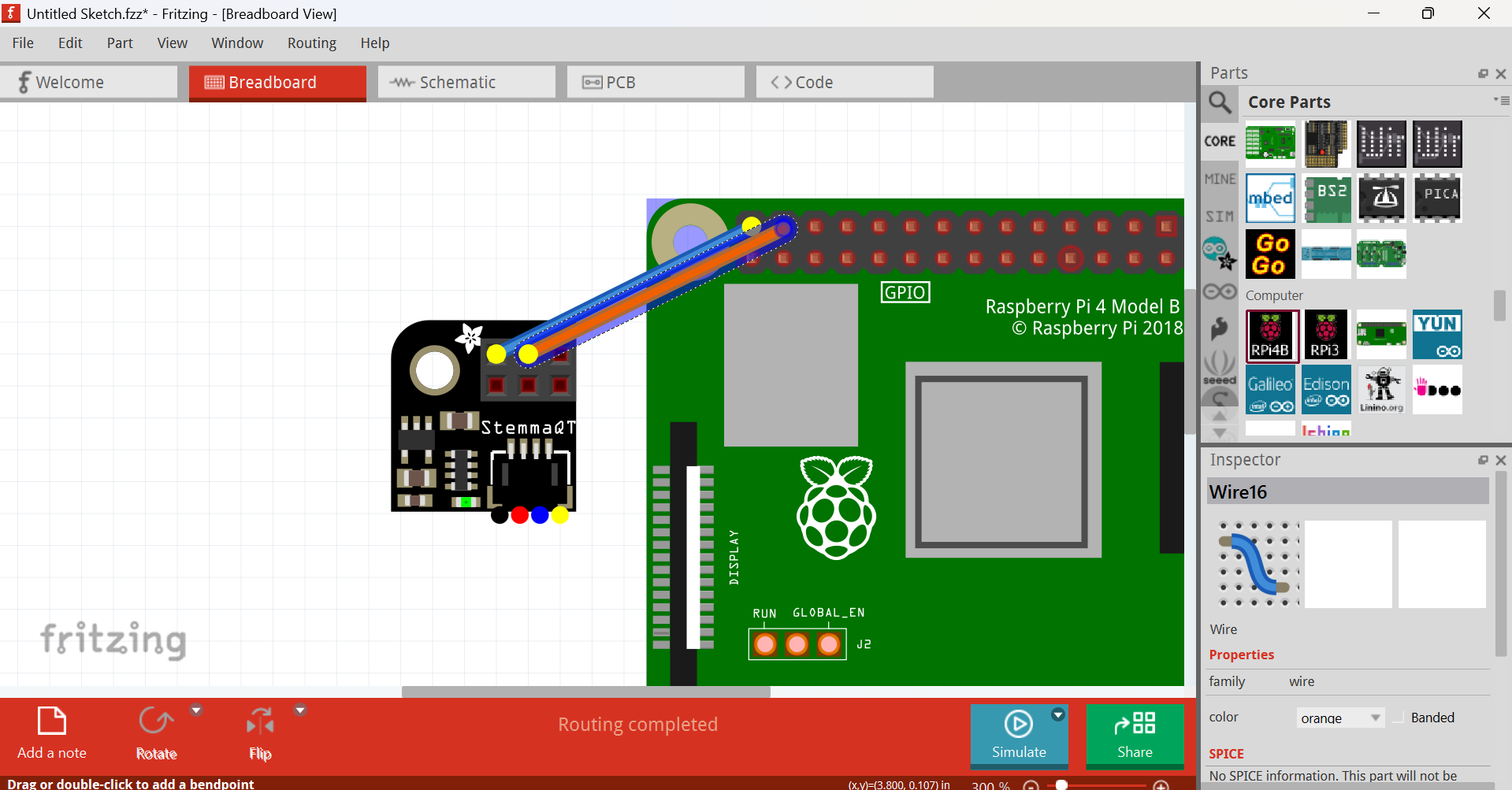The height and width of the screenshot is (790, 1512).
Task: Click the zoom slider handle
Action: click(1061, 785)
